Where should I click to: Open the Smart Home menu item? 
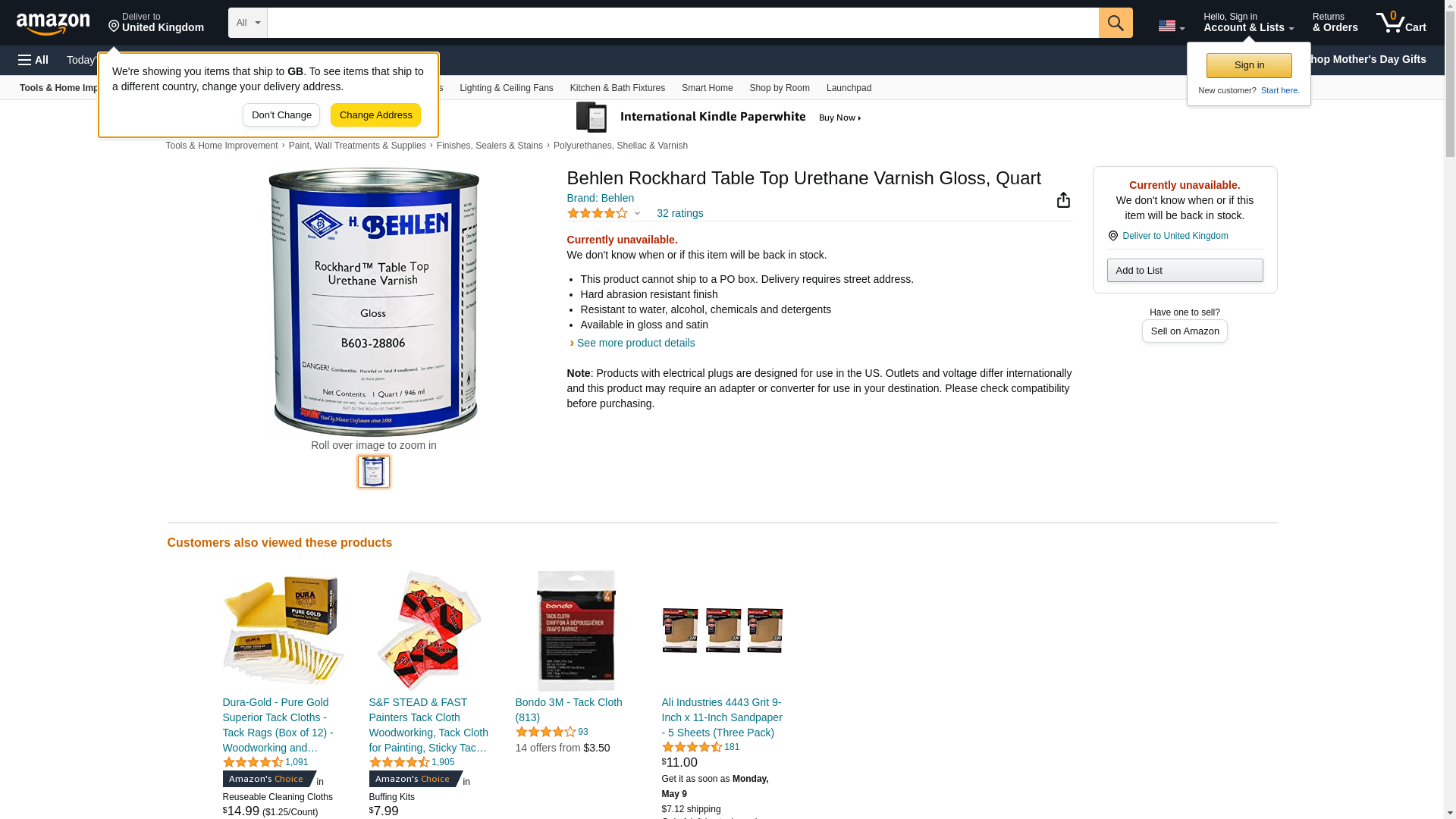707,88
